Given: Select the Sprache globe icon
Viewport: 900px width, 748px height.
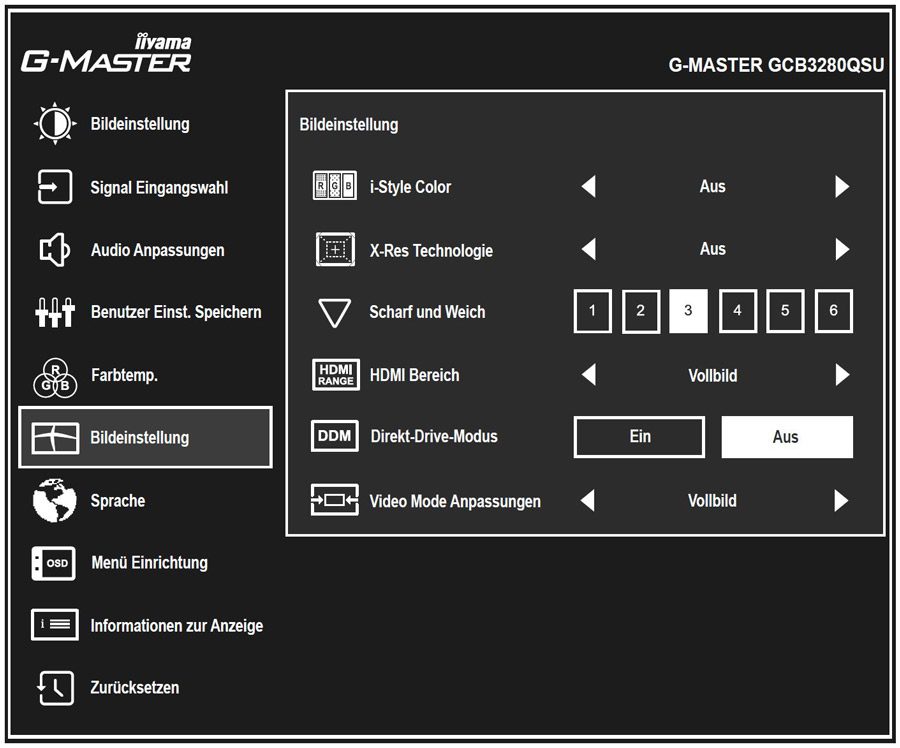Looking at the screenshot, I should pos(55,500).
